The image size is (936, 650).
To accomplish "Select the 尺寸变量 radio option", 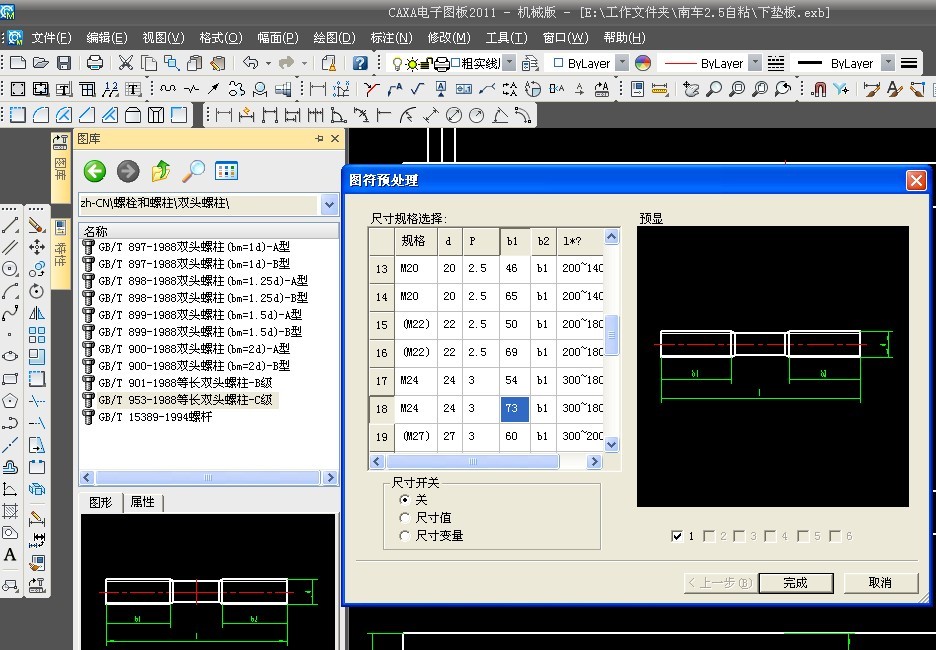I will [405, 536].
